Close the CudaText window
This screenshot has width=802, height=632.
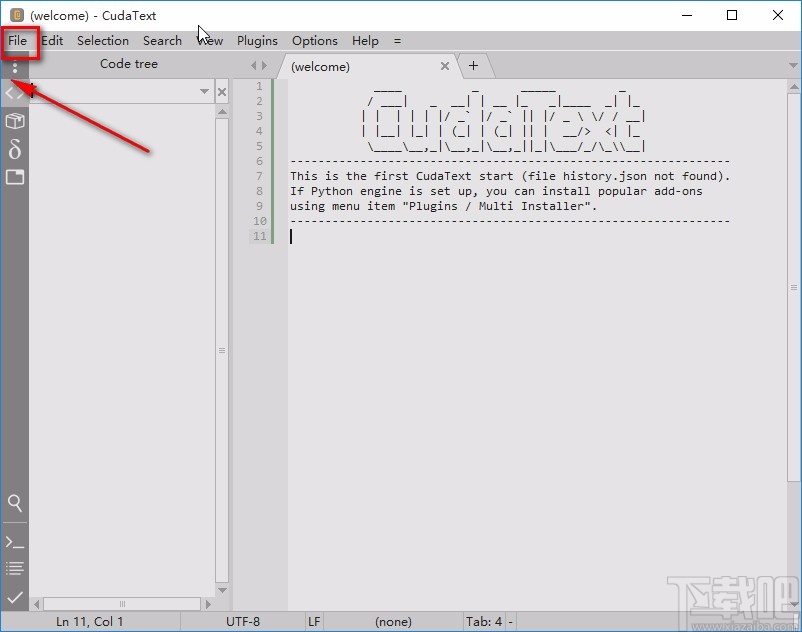coord(778,15)
